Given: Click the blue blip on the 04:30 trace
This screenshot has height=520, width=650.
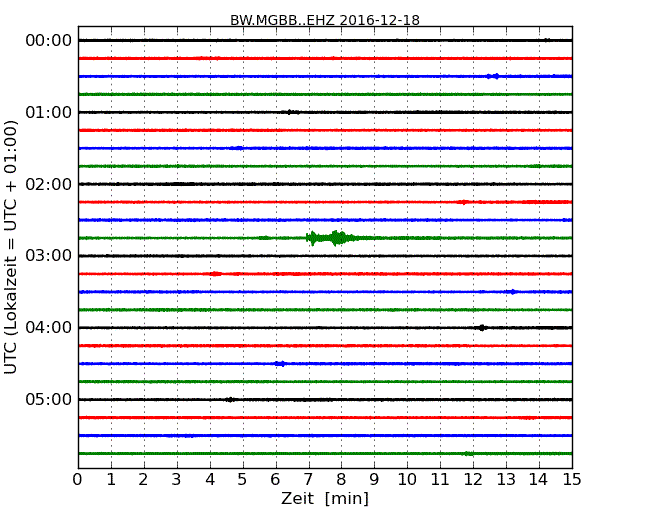Looking at the screenshot, I should click(280, 364).
